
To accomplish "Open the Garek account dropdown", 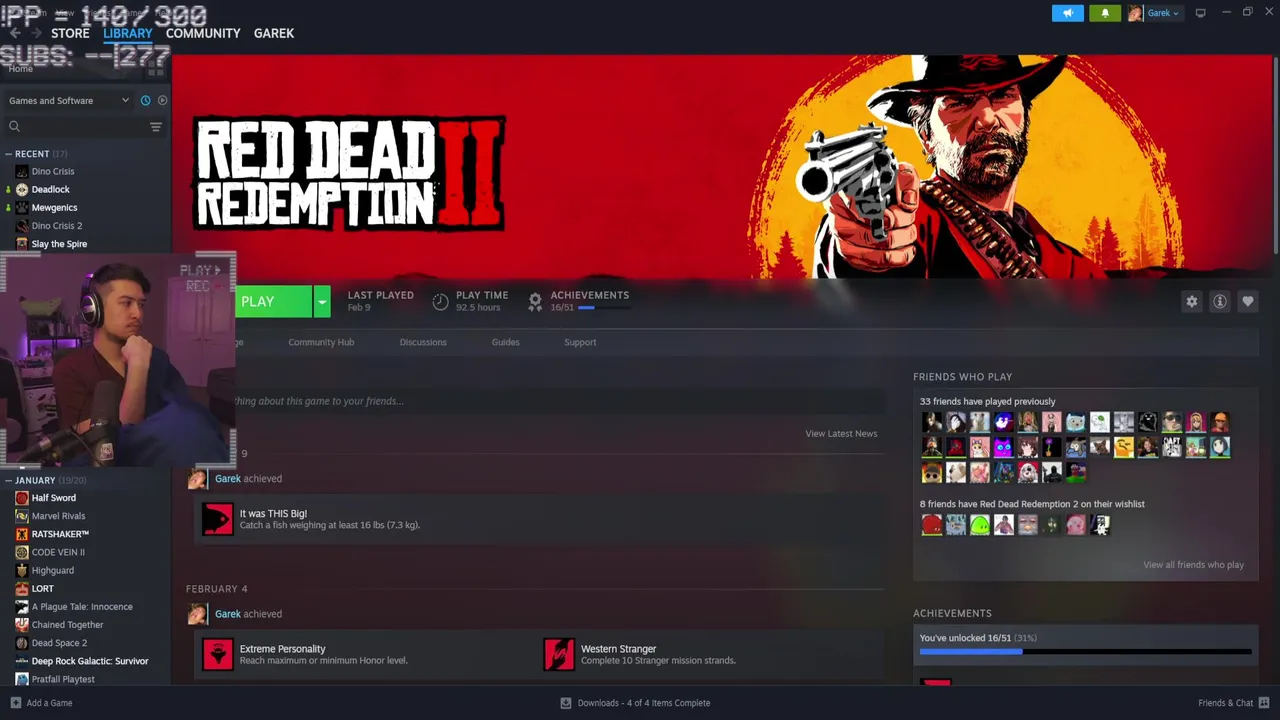I will pos(1154,13).
